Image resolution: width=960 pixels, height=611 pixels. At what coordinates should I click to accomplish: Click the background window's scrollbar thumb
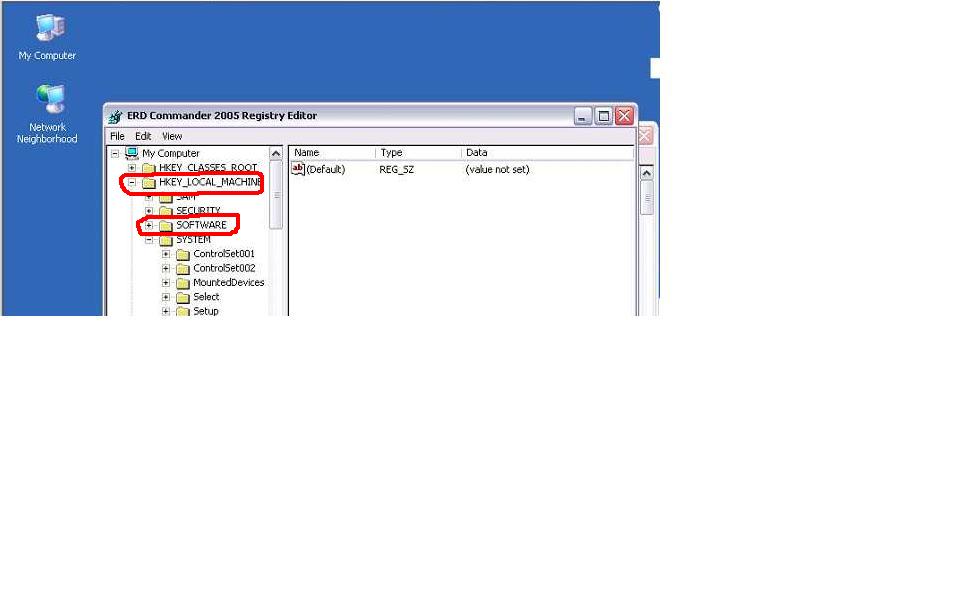pyautogui.click(x=647, y=198)
